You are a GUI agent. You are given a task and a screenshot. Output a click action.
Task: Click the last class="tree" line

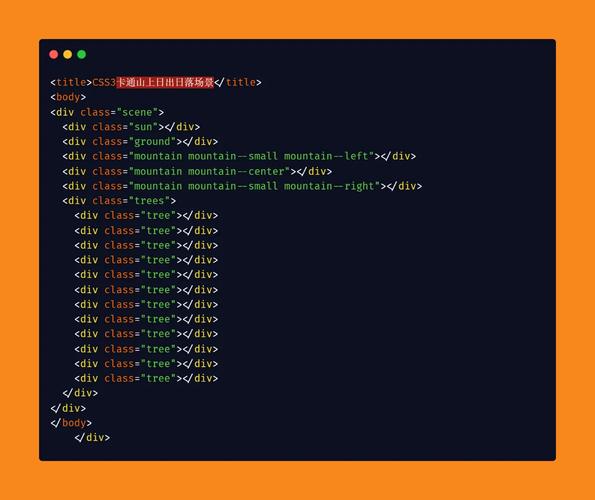pyautogui.click(x=146, y=378)
